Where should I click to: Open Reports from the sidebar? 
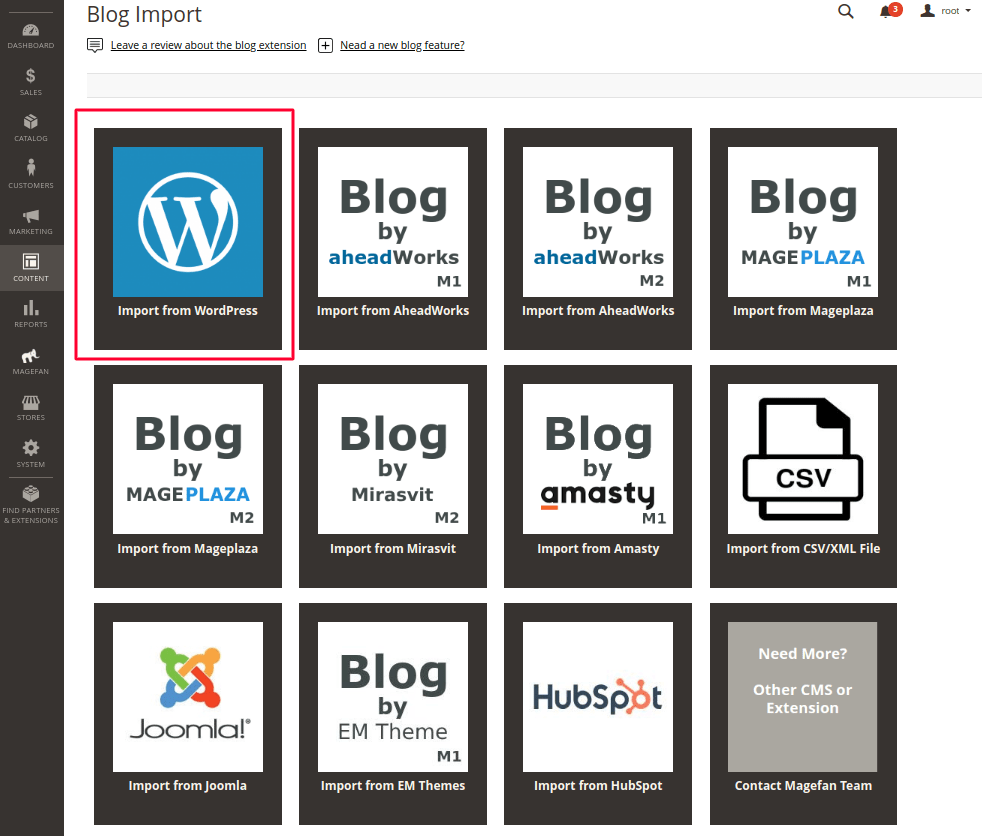tap(31, 312)
